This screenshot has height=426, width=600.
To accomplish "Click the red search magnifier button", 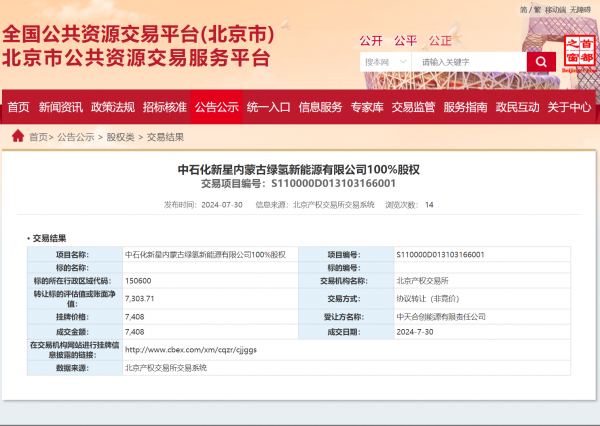I will pos(541,62).
